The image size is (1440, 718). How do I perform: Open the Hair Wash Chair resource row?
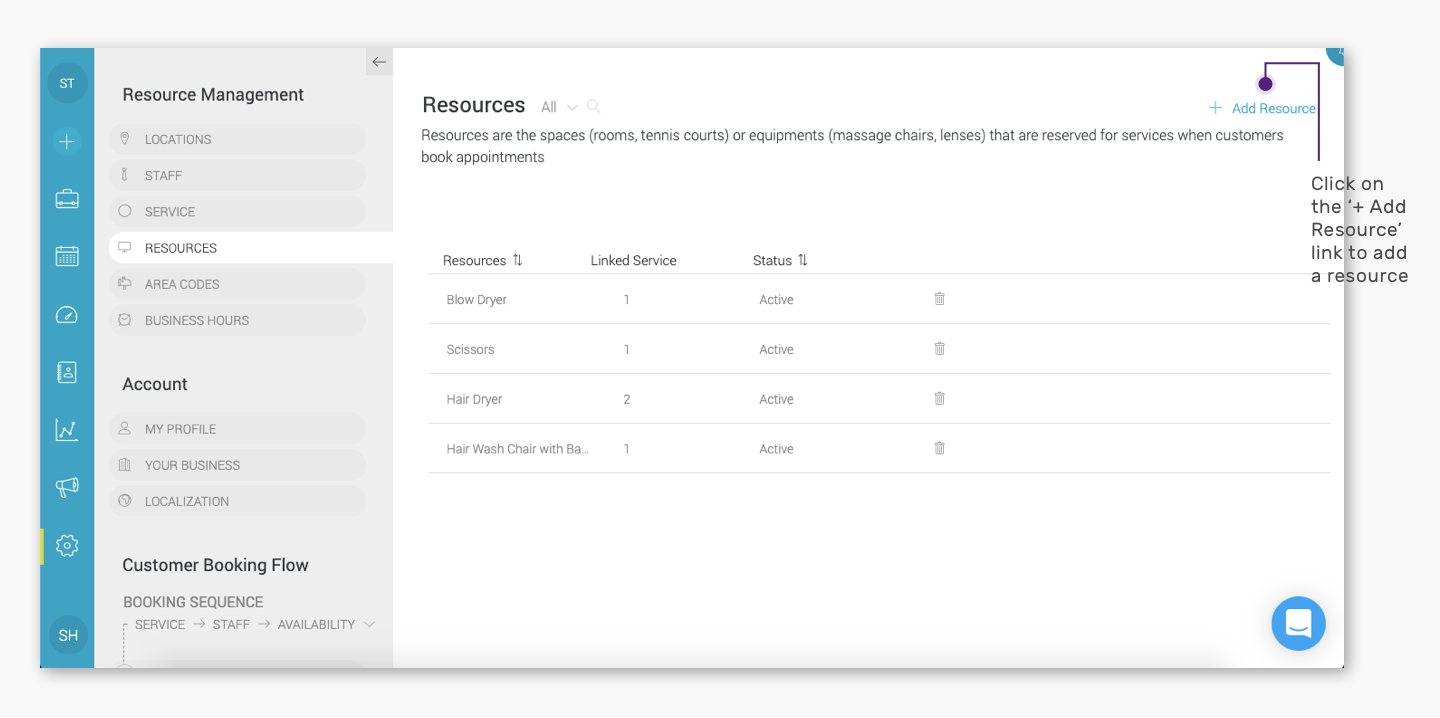879,449
